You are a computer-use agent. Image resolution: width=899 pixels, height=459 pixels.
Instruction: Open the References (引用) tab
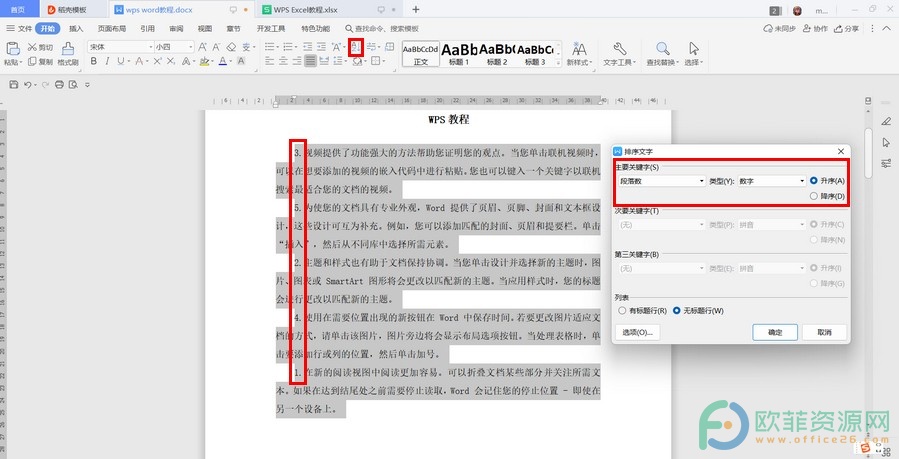[147, 29]
